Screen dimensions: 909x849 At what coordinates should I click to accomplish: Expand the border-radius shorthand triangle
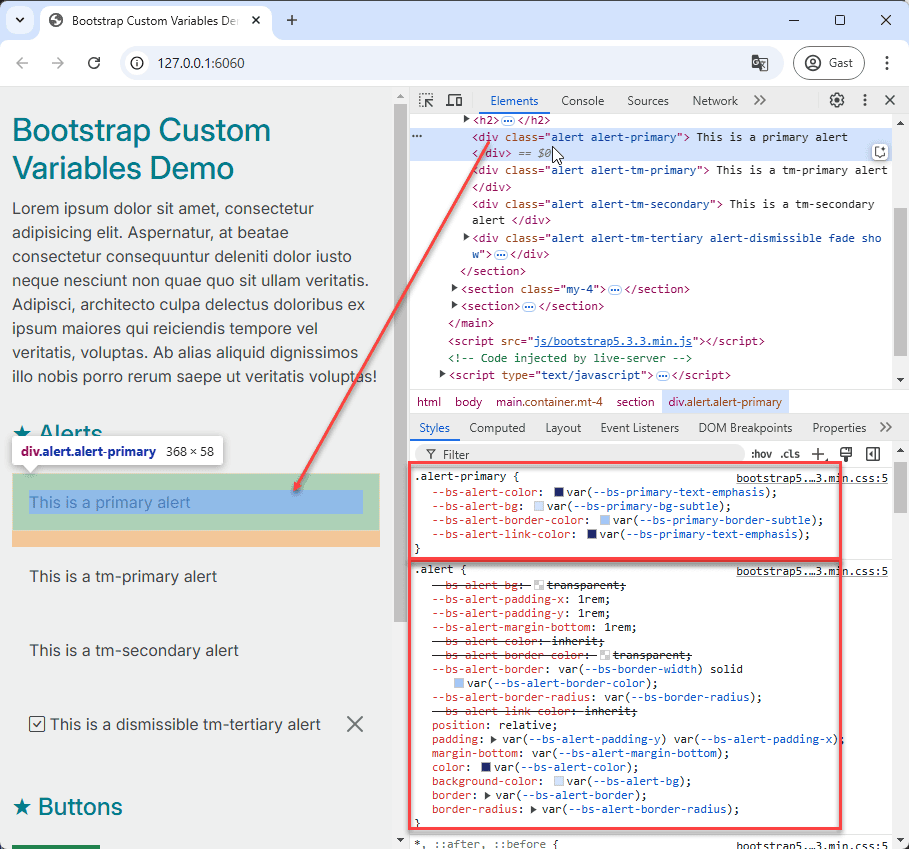[533, 810]
